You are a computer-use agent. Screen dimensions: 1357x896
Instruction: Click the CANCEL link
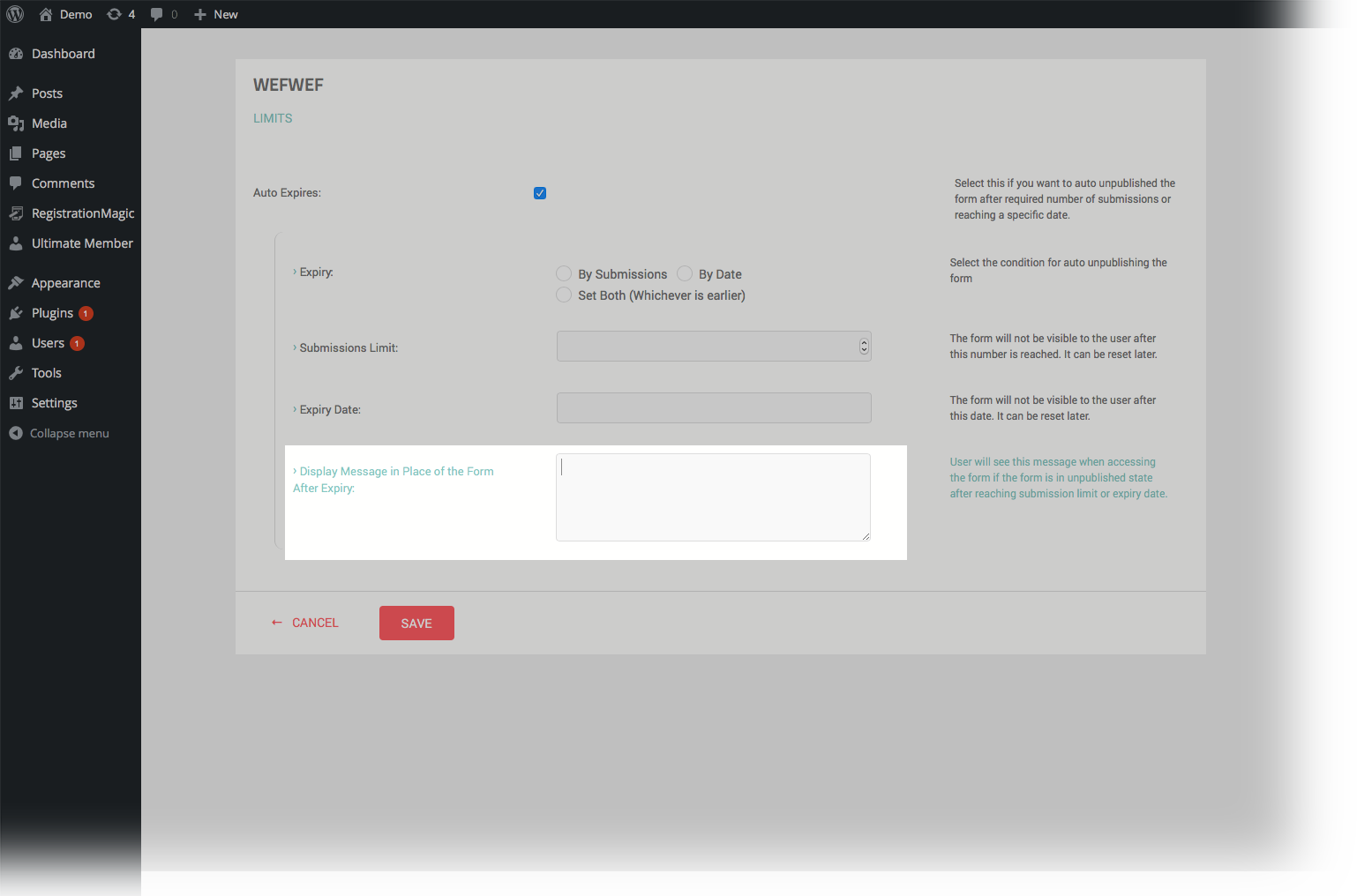313,623
